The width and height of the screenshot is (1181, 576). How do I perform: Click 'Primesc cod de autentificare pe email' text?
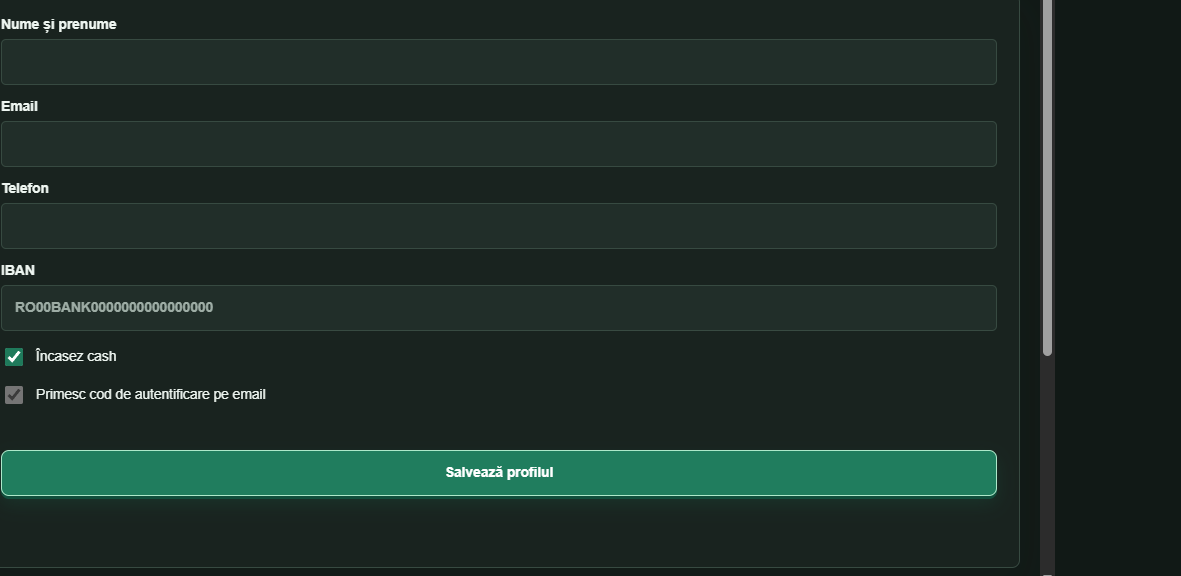coord(151,394)
